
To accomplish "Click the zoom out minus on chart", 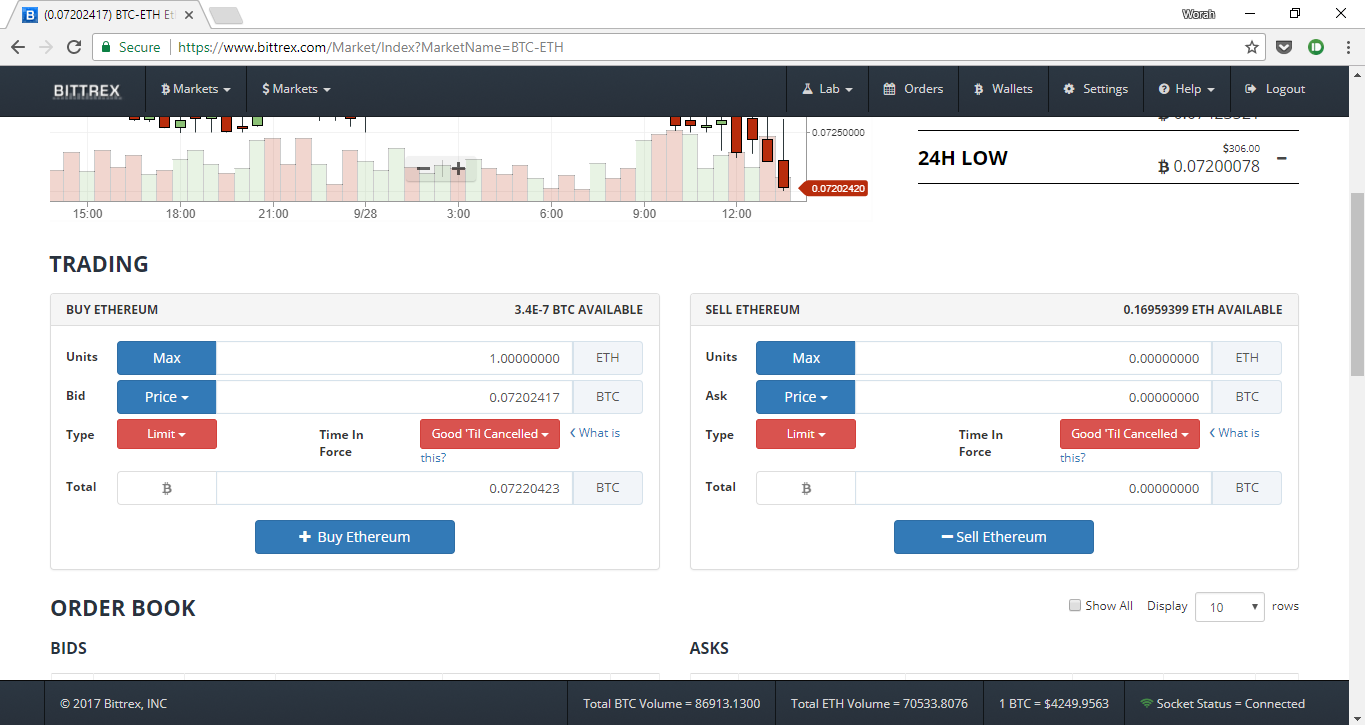I will tap(423, 169).
